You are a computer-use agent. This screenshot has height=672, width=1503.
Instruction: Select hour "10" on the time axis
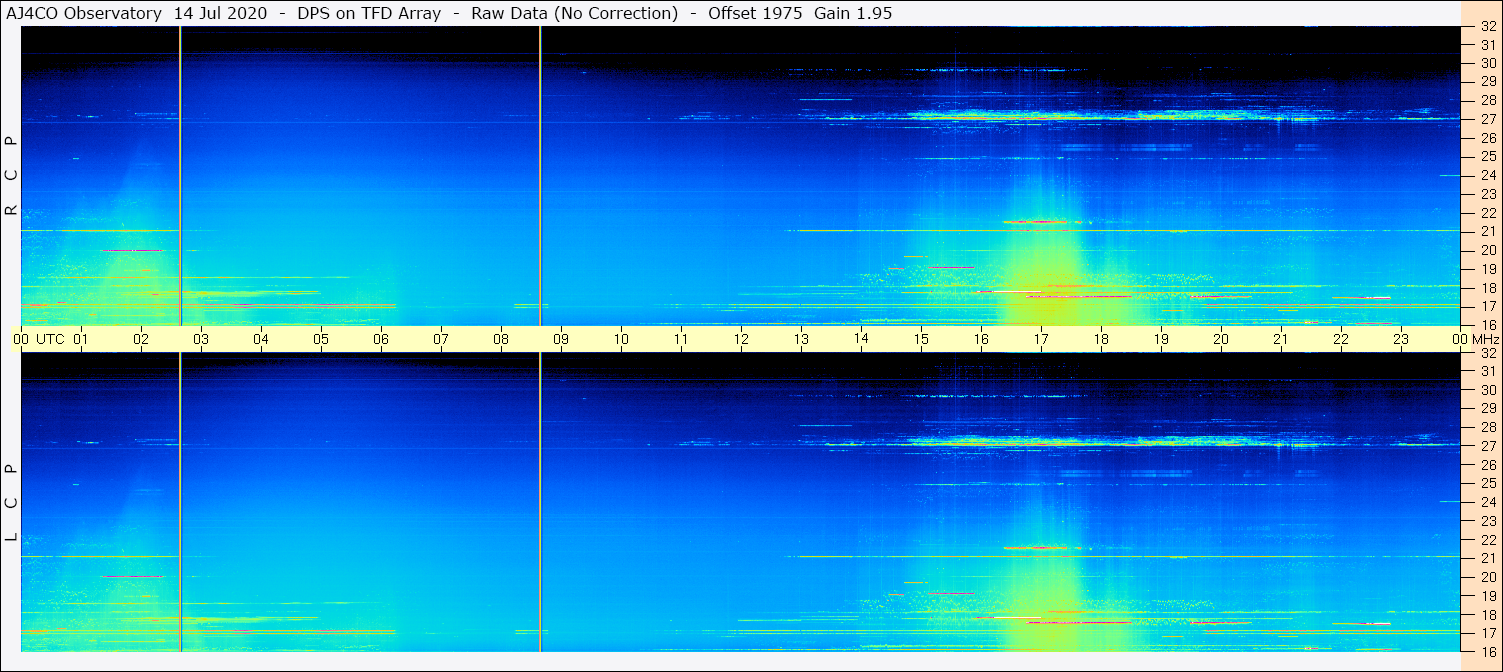pyautogui.click(x=621, y=339)
